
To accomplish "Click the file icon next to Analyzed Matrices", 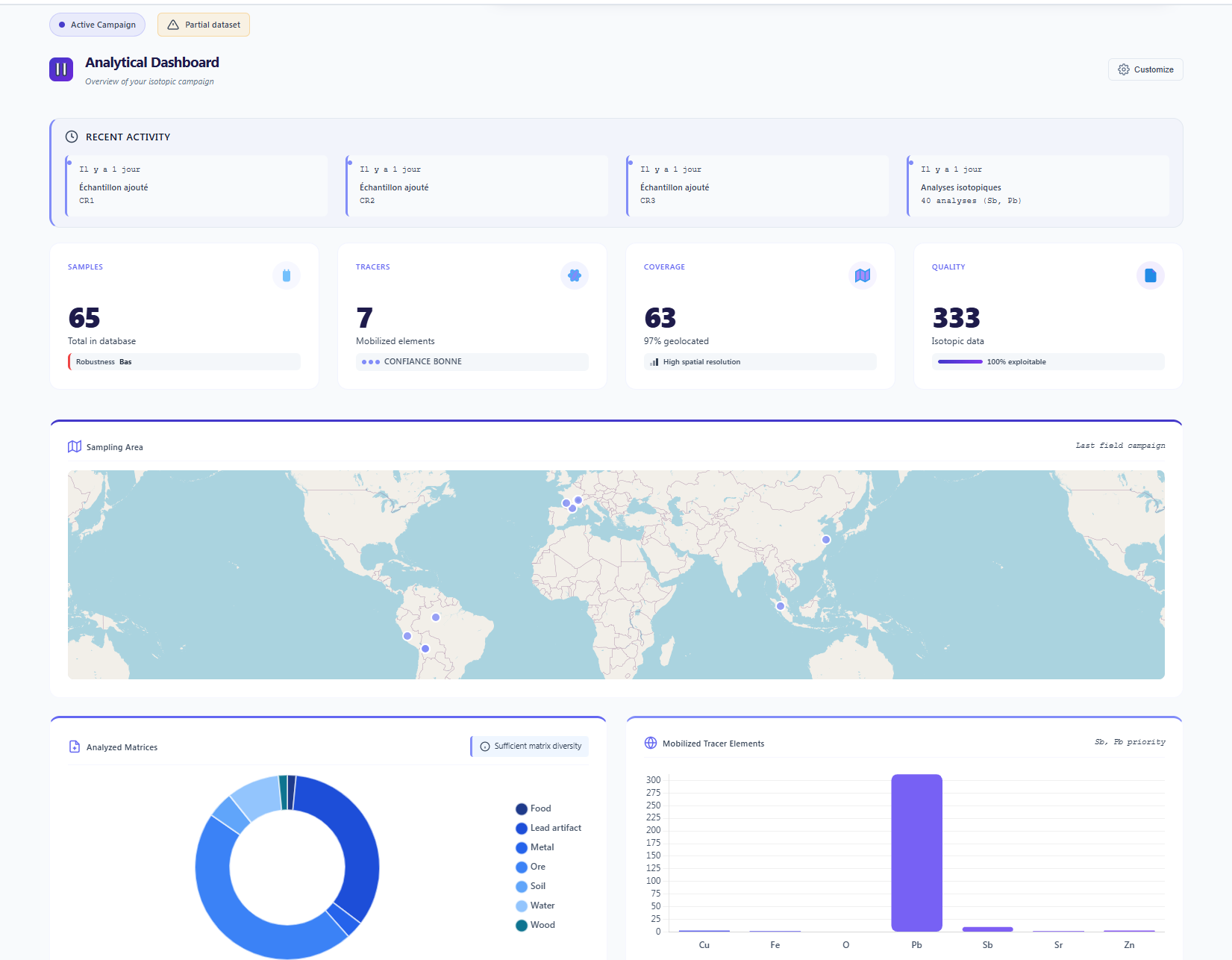I will tap(75, 747).
